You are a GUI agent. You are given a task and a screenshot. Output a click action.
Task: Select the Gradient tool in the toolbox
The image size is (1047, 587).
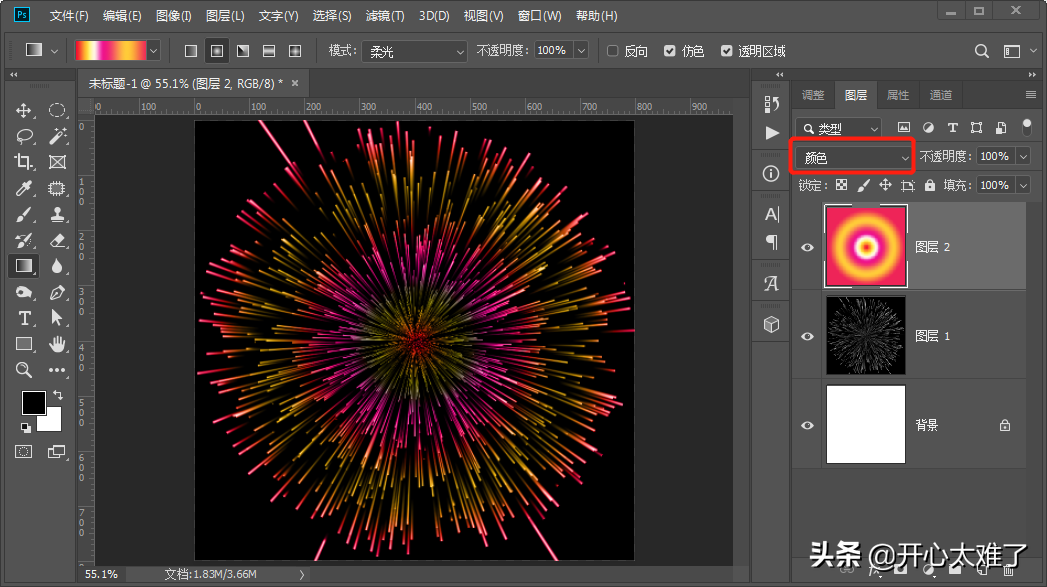23,266
